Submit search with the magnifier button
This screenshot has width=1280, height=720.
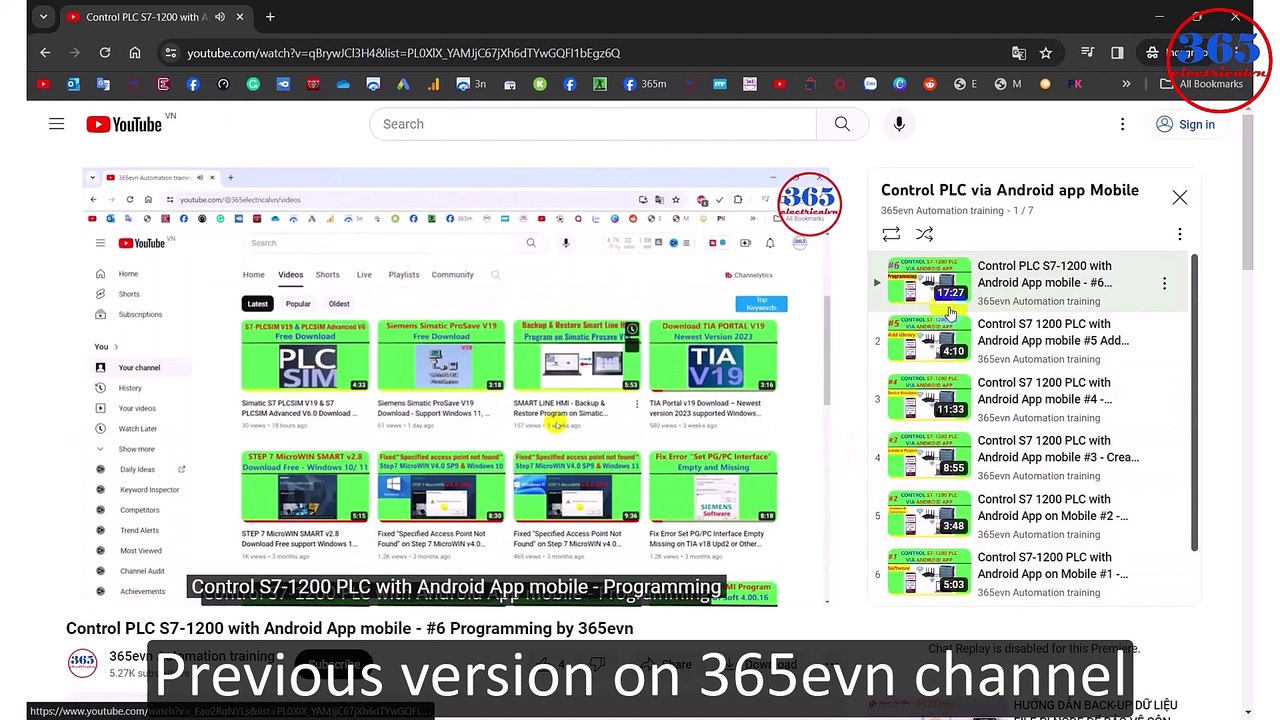(x=842, y=124)
